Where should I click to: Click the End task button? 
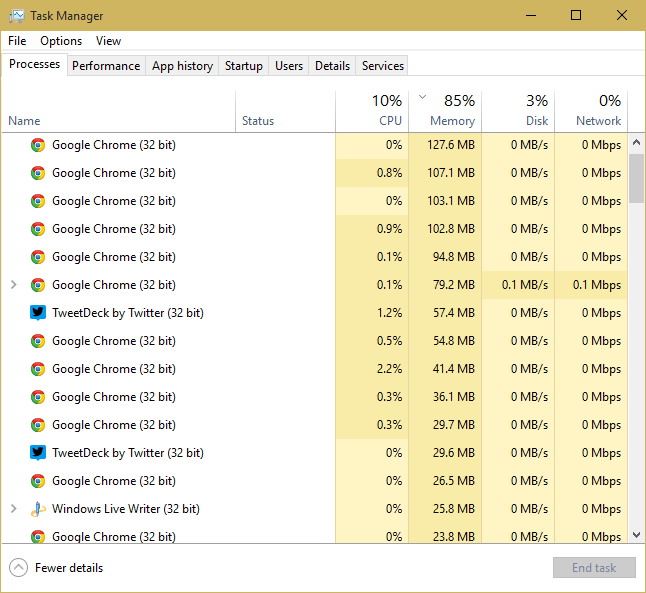pos(594,568)
